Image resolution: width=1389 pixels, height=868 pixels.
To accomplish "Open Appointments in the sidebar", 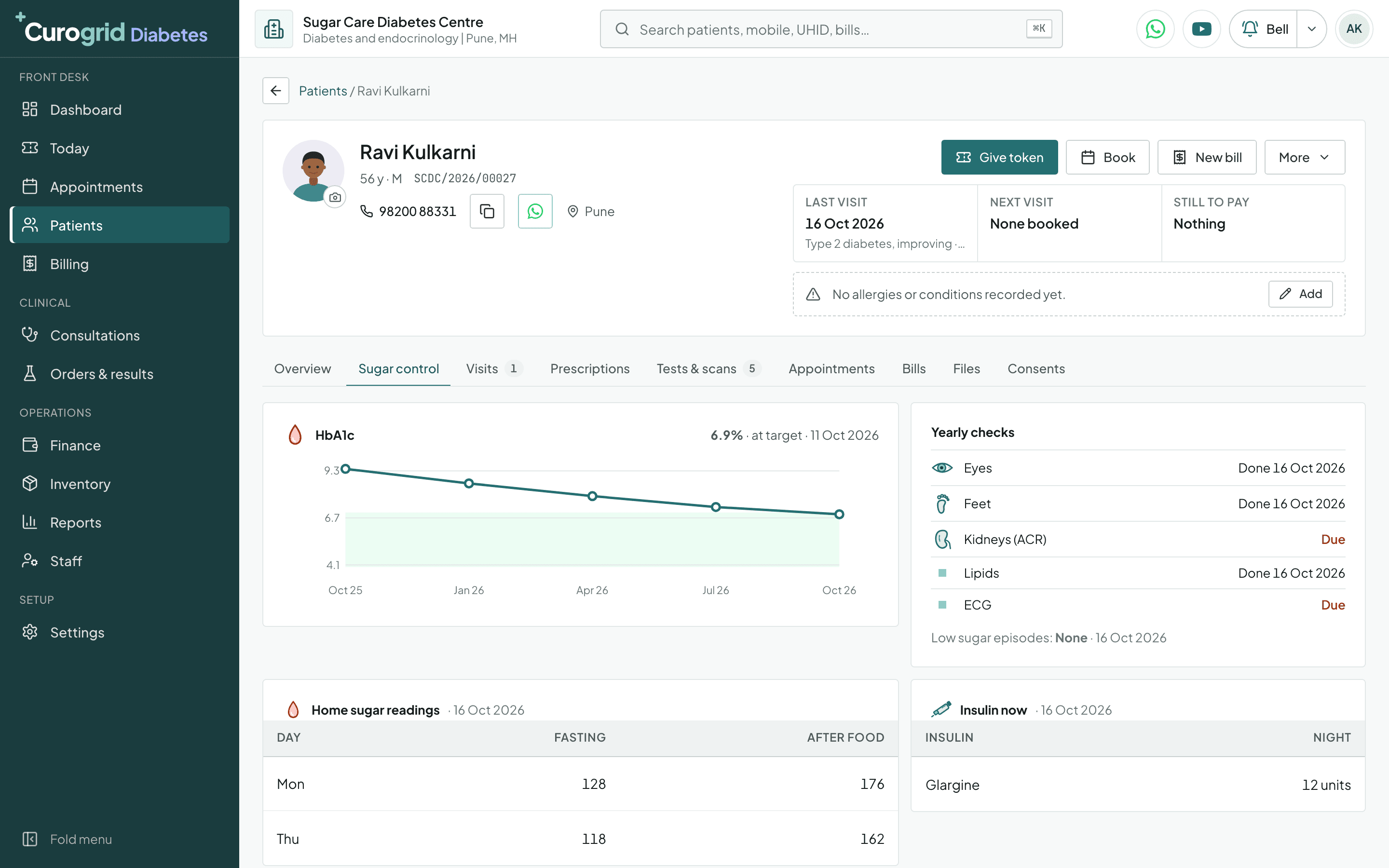I will 120,187.
